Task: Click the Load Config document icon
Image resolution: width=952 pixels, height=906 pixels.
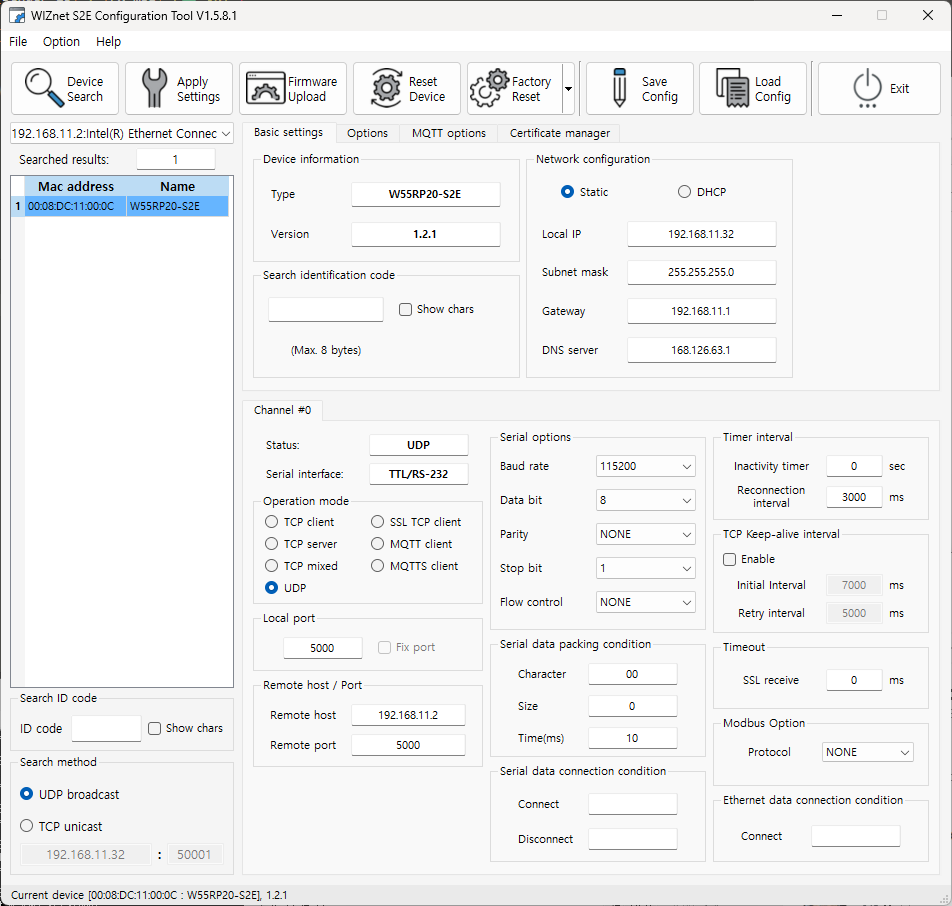Action: [x=733, y=88]
